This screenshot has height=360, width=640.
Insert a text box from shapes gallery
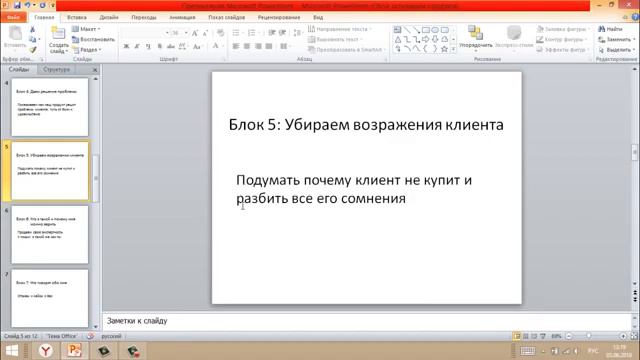(397, 30)
